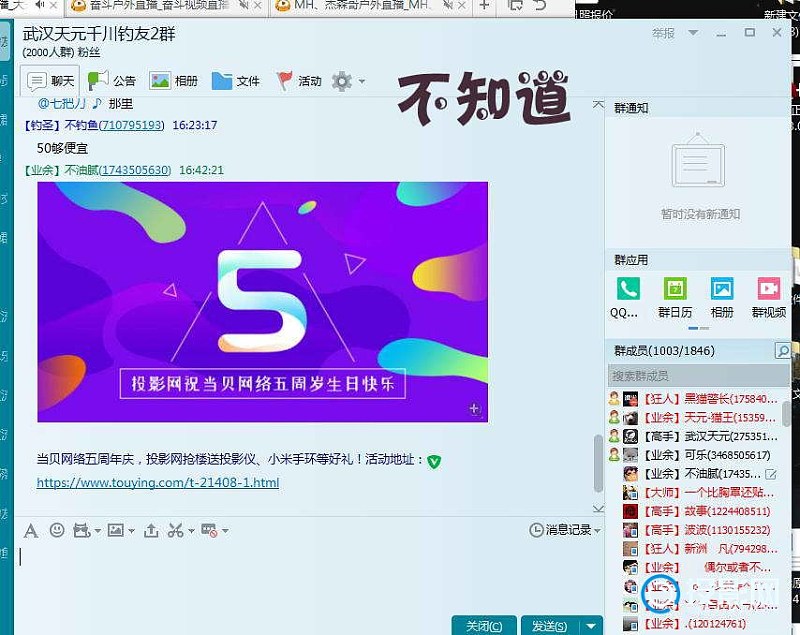
Task: Click the edit card icon beside 不油腻
Action: 771,474
